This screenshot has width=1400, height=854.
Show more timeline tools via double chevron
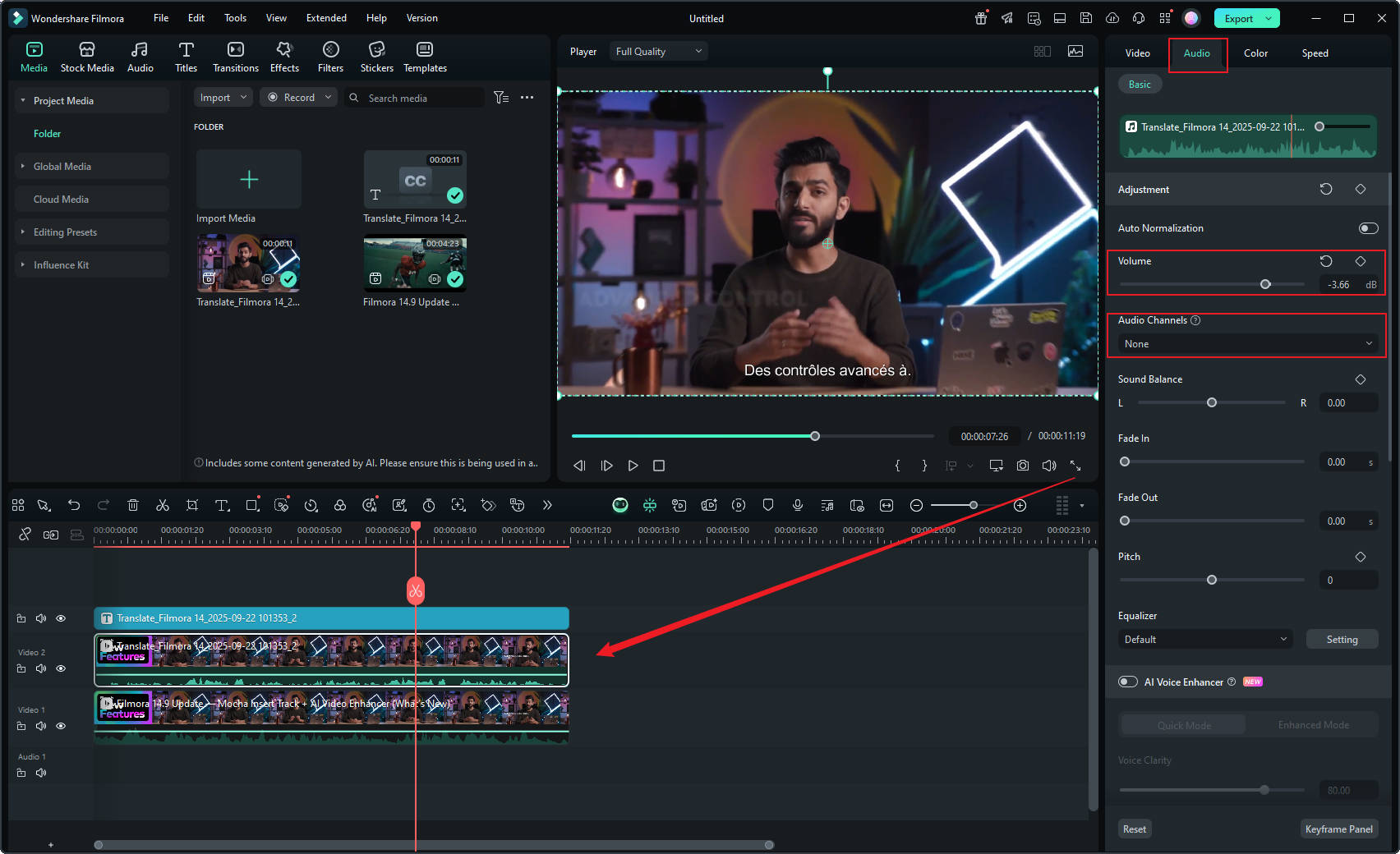(x=547, y=505)
